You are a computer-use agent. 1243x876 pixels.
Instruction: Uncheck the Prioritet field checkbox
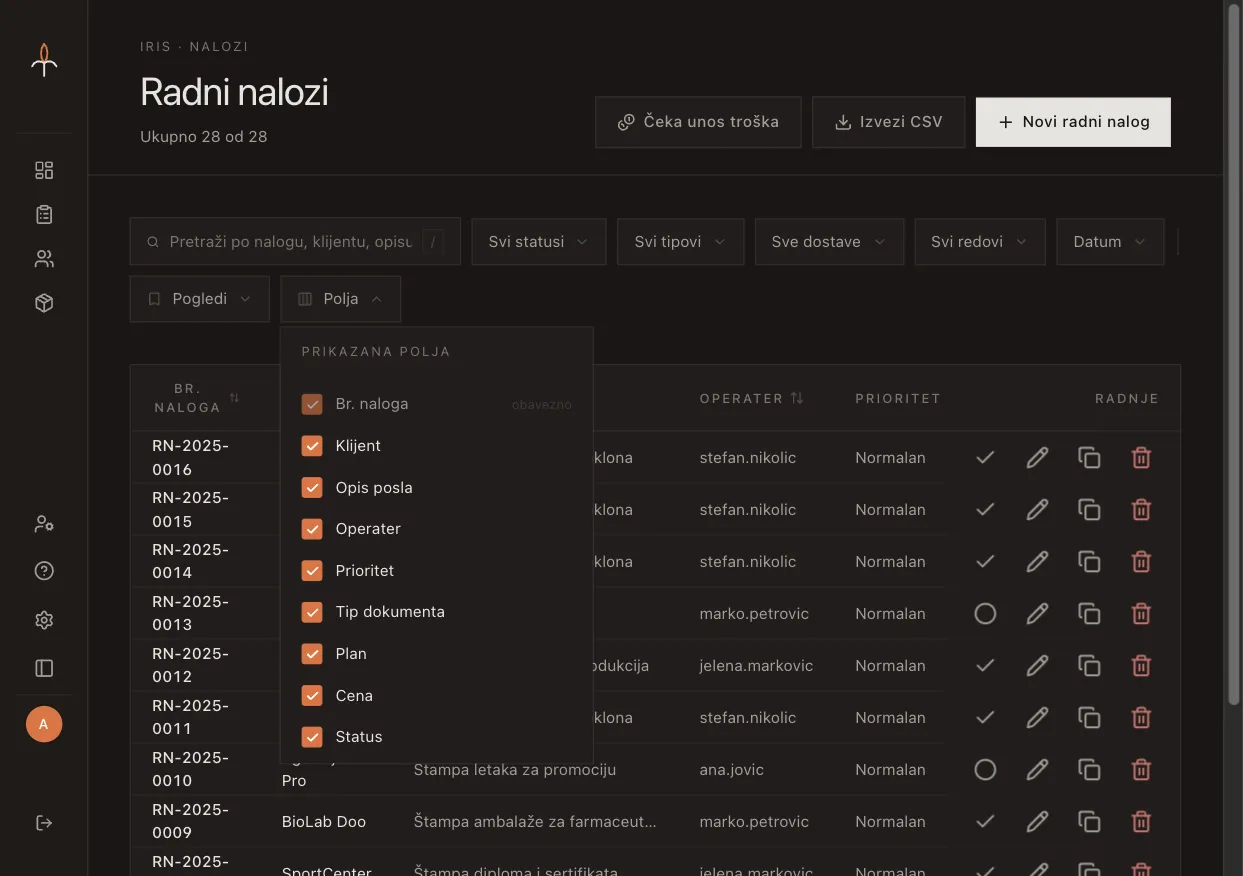[312, 570]
